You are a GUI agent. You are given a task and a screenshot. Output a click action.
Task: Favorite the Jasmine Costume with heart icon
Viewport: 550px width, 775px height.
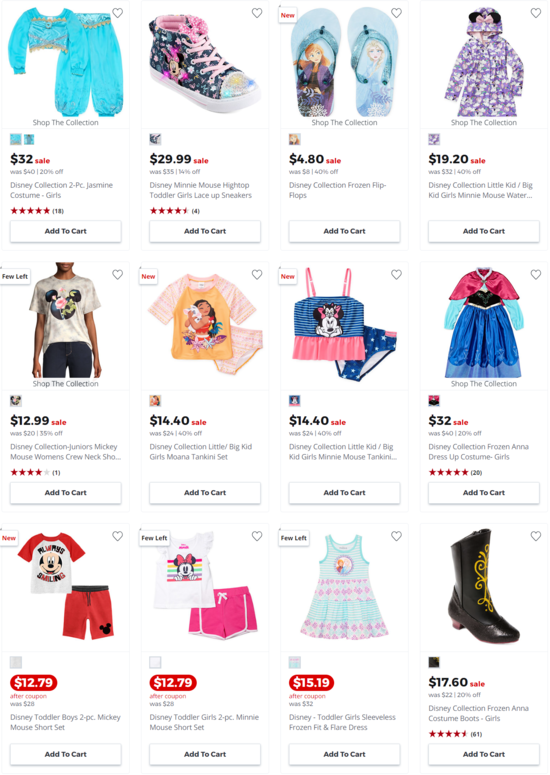(x=118, y=13)
